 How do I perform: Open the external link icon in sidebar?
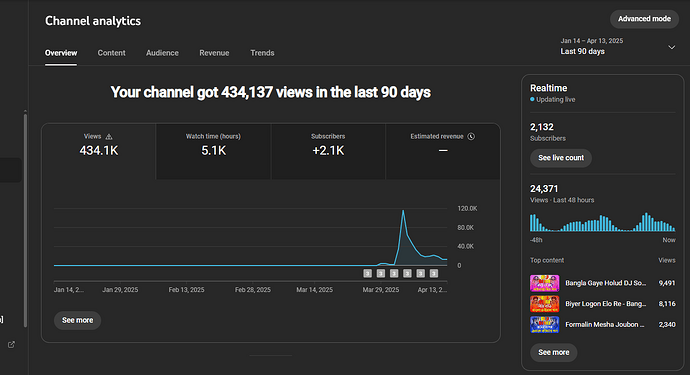coord(11,345)
